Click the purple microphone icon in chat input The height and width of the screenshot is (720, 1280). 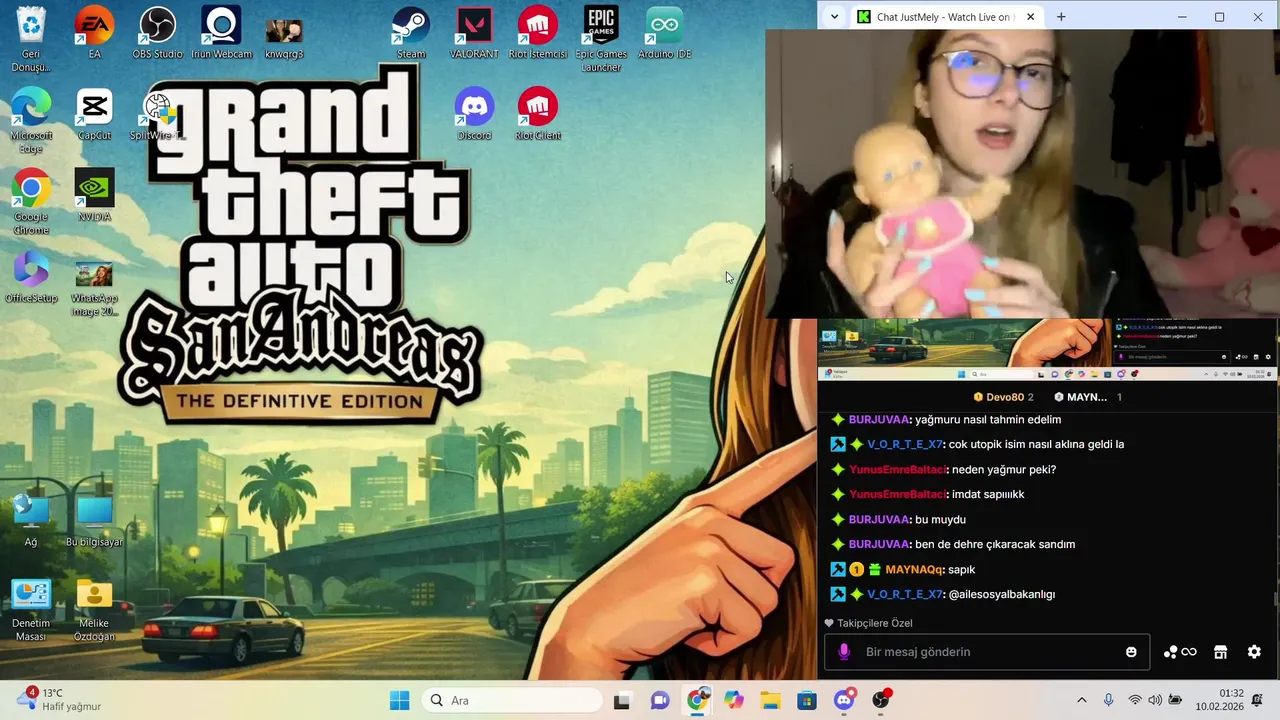[844, 652]
